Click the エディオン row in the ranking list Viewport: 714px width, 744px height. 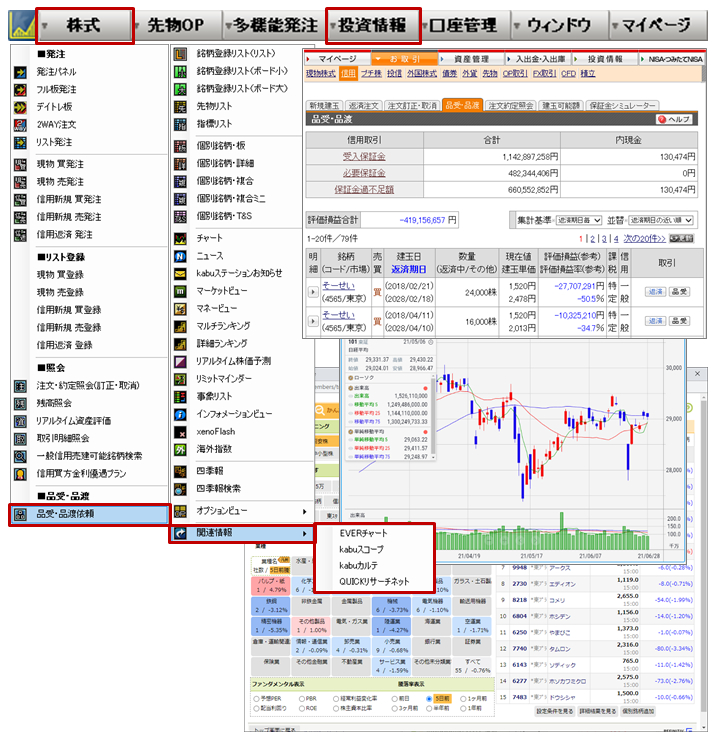point(595,584)
